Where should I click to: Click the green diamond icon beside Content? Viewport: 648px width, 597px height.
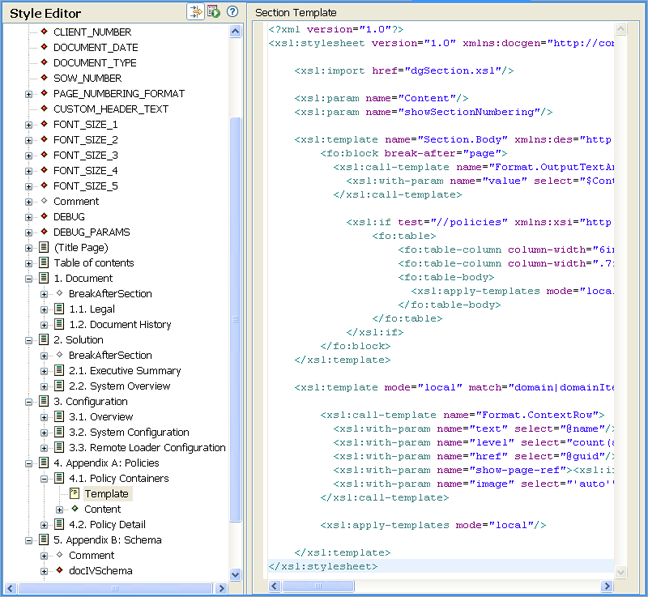tap(75, 508)
